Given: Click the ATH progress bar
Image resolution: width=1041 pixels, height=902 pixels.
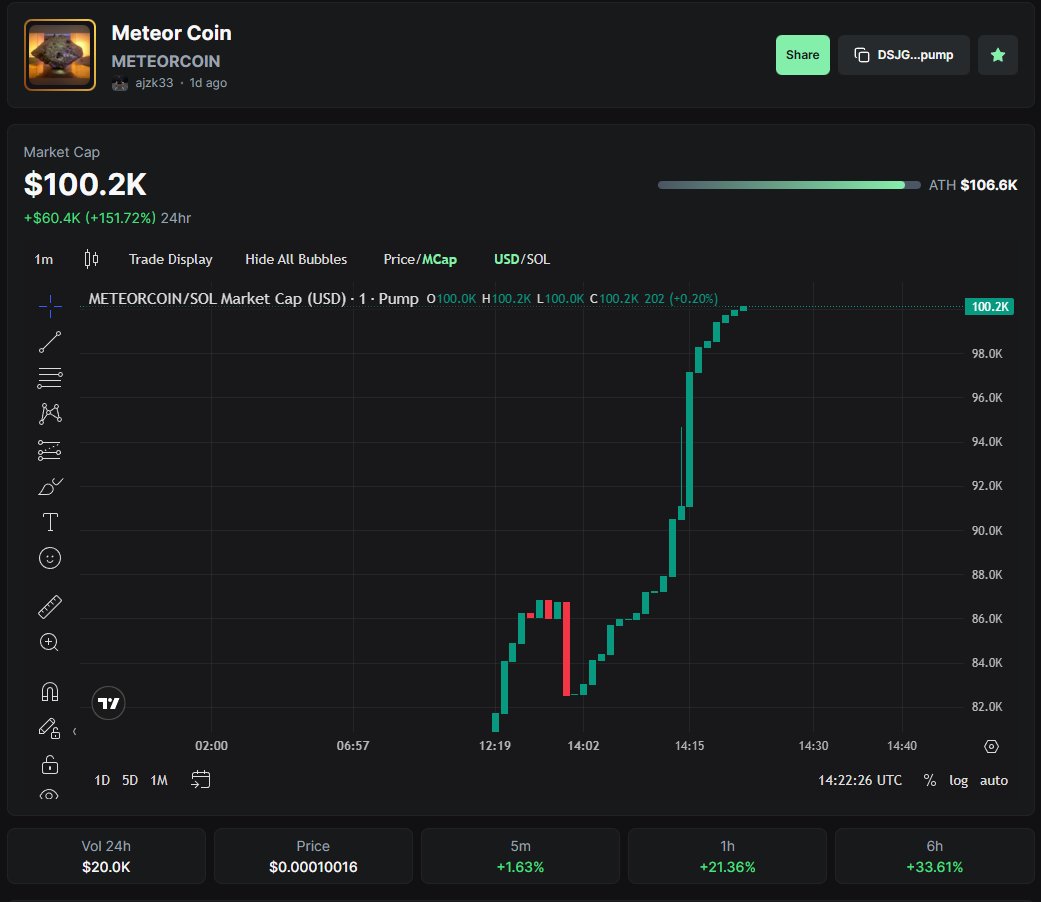Looking at the screenshot, I should (789, 185).
